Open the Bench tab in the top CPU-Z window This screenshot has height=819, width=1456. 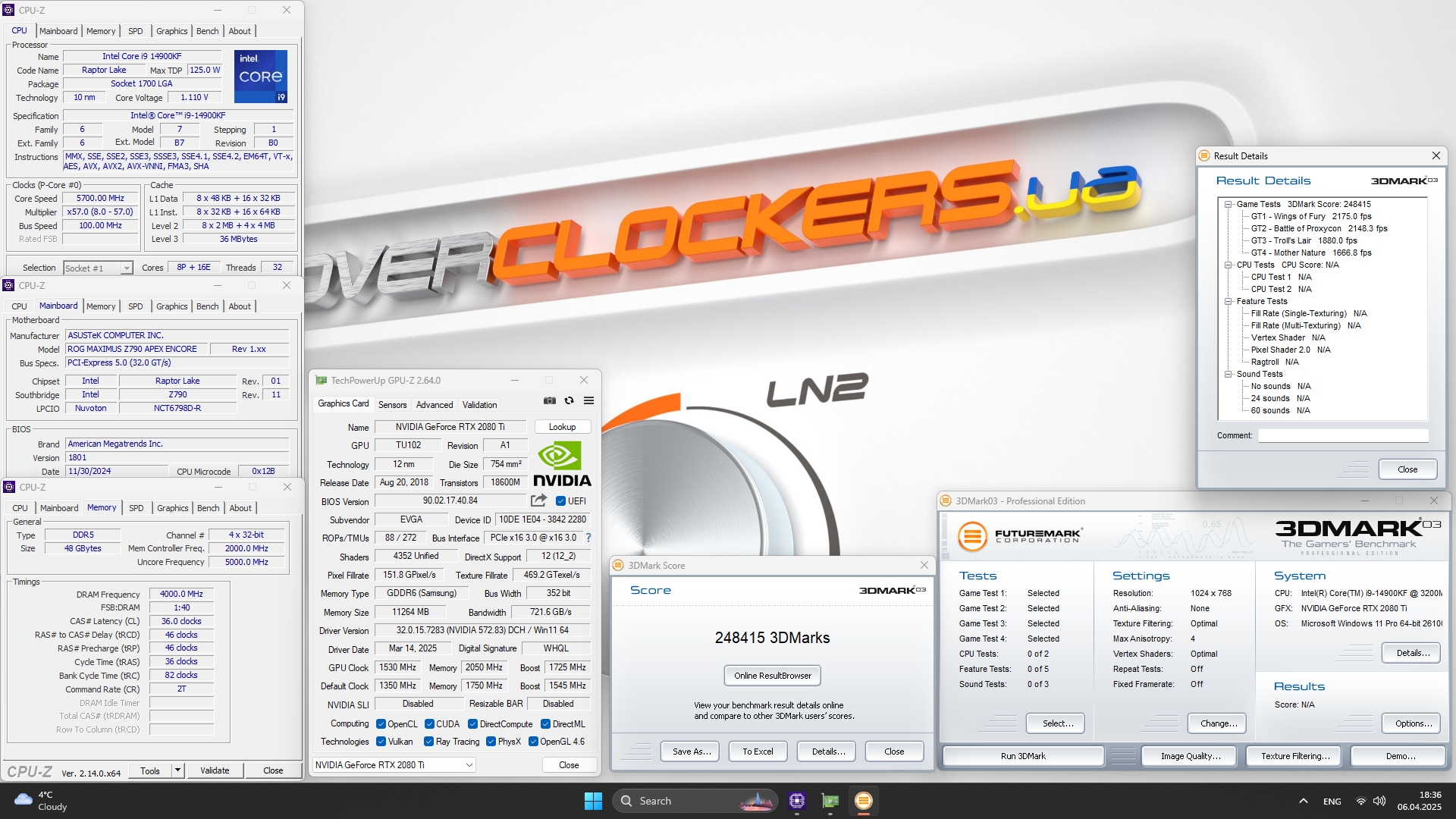[x=207, y=31]
